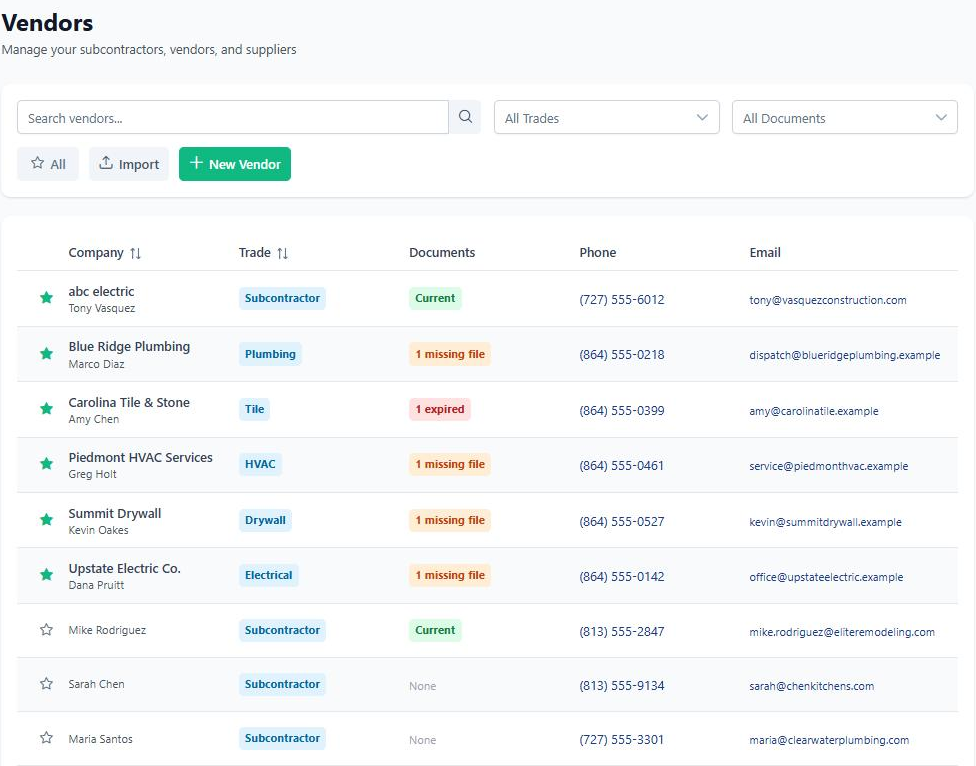Click the Phone column header
This screenshot has width=976, height=766.
tap(598, 253)
